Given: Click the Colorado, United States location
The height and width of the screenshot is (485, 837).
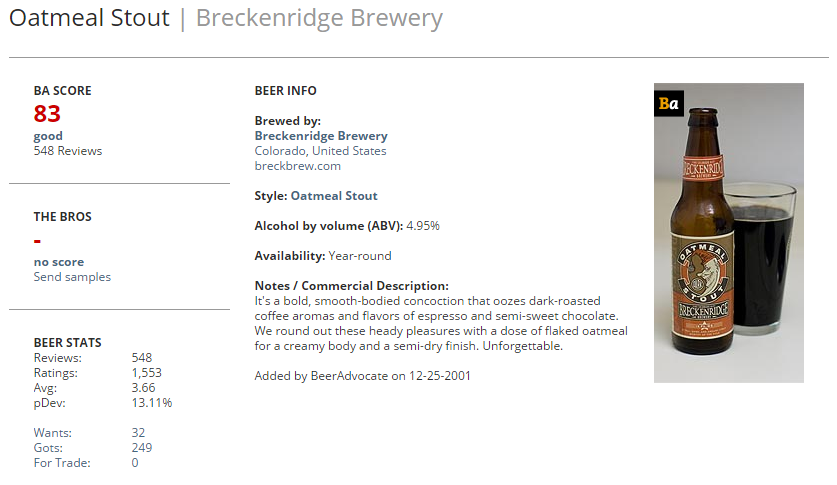Looking at the screenshot, I should coord(320,151).
